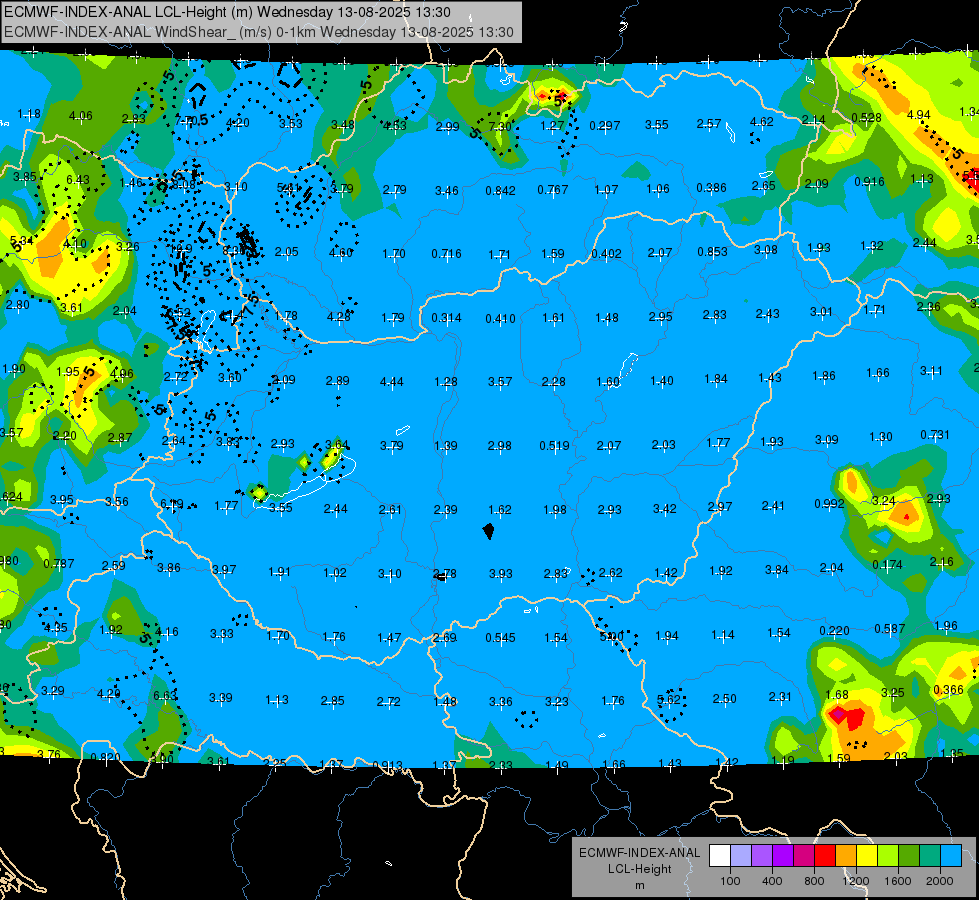Image resolution: width=979 pixels, height=900 pixels.
Task: Click the magenta legend swatch
Action: tap(804, 856)
